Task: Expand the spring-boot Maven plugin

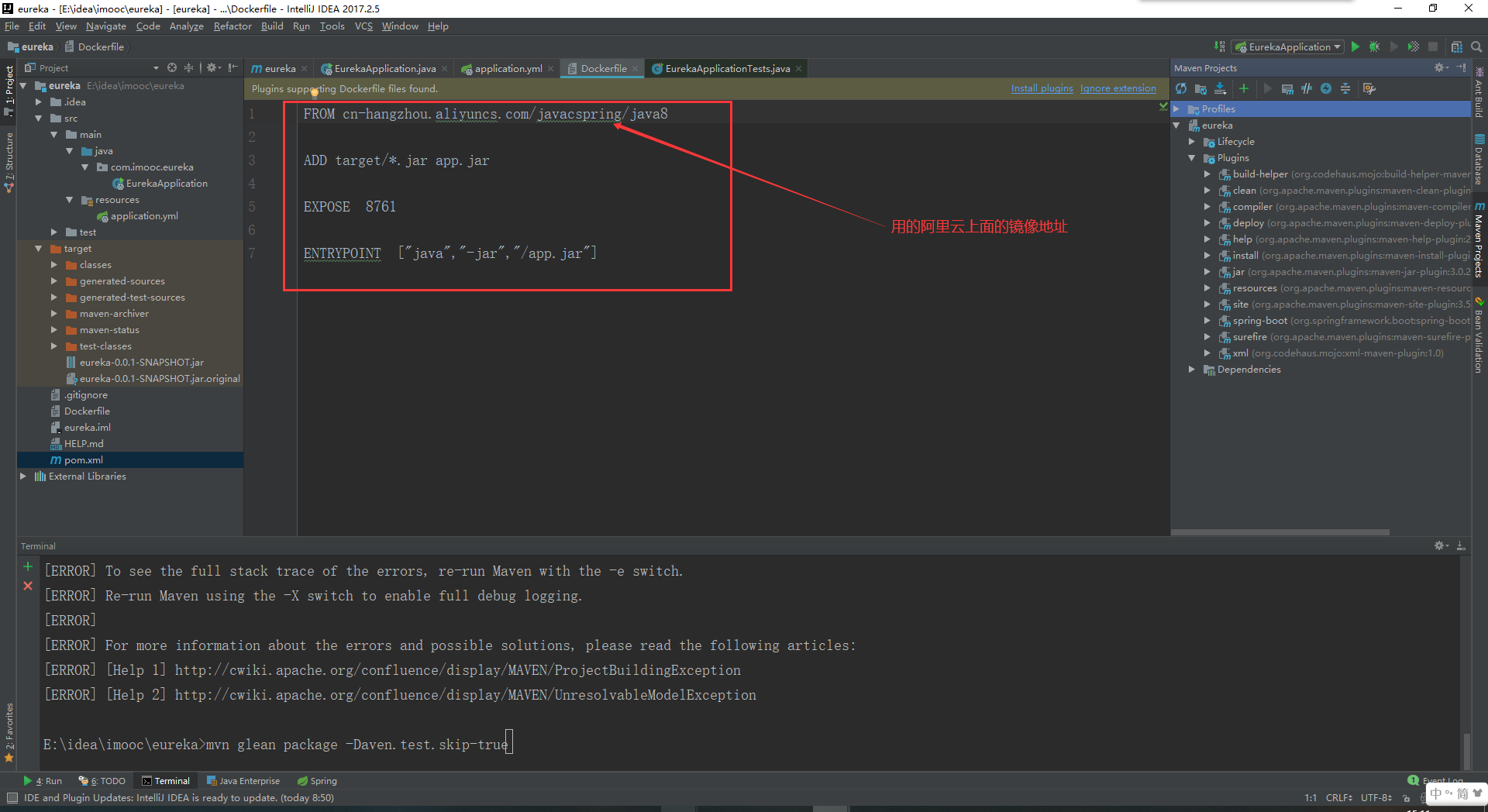Action: tap(1207, 320)
